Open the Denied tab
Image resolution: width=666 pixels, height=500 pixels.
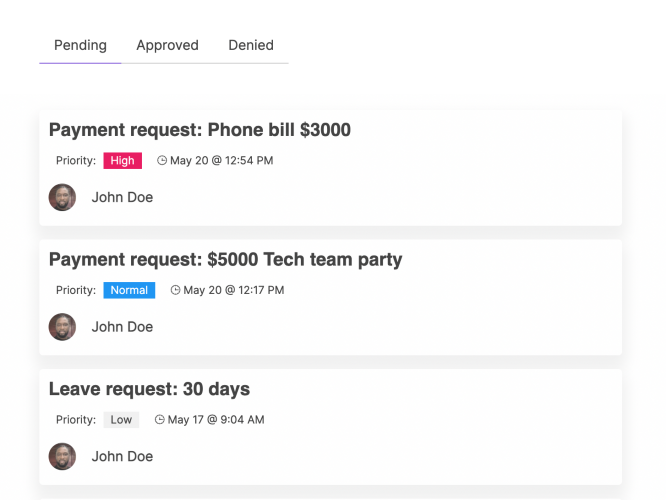point(251,45)
